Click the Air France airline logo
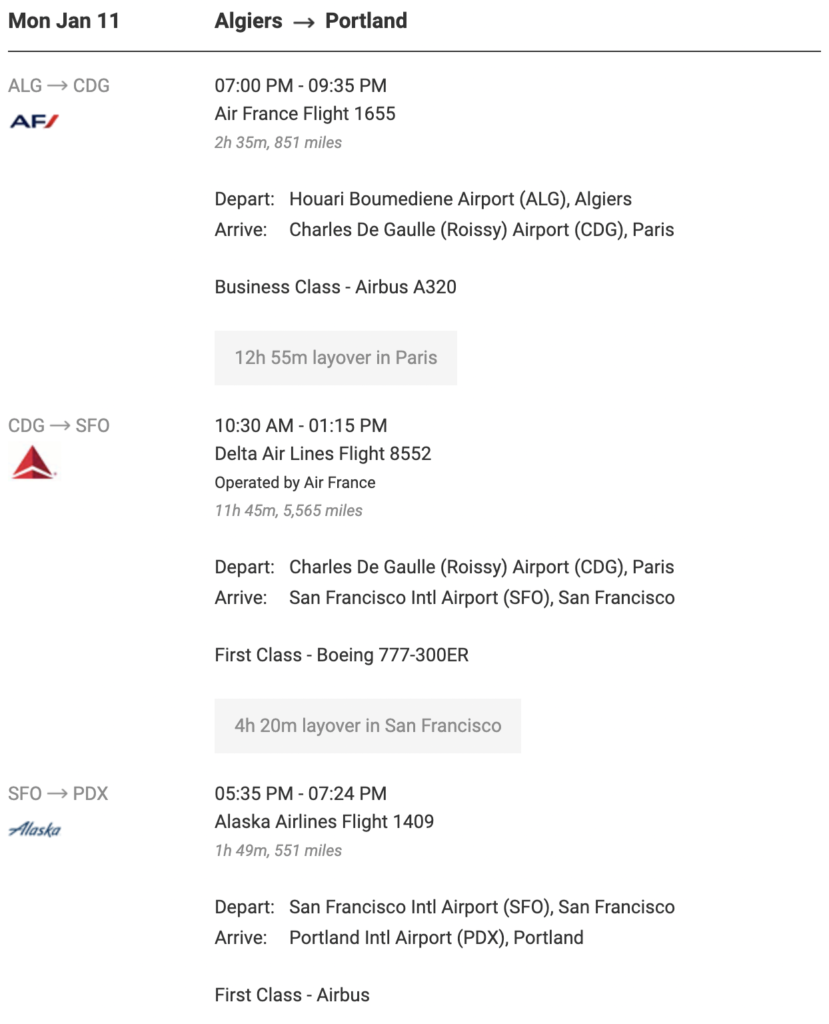Image resolution: width=829 pixels, height=1024 pixels. coord(34,122)
